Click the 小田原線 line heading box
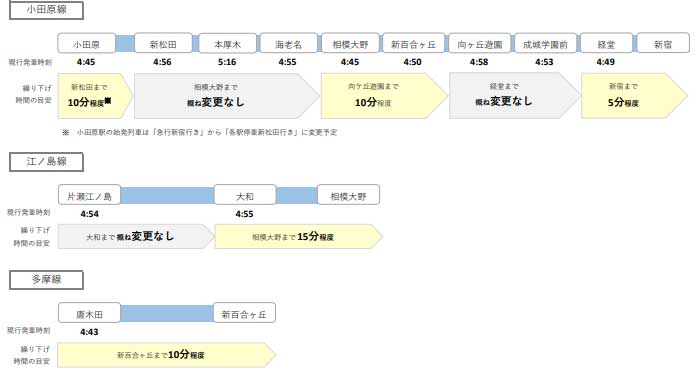700x370 pixels. click(46, 10)
